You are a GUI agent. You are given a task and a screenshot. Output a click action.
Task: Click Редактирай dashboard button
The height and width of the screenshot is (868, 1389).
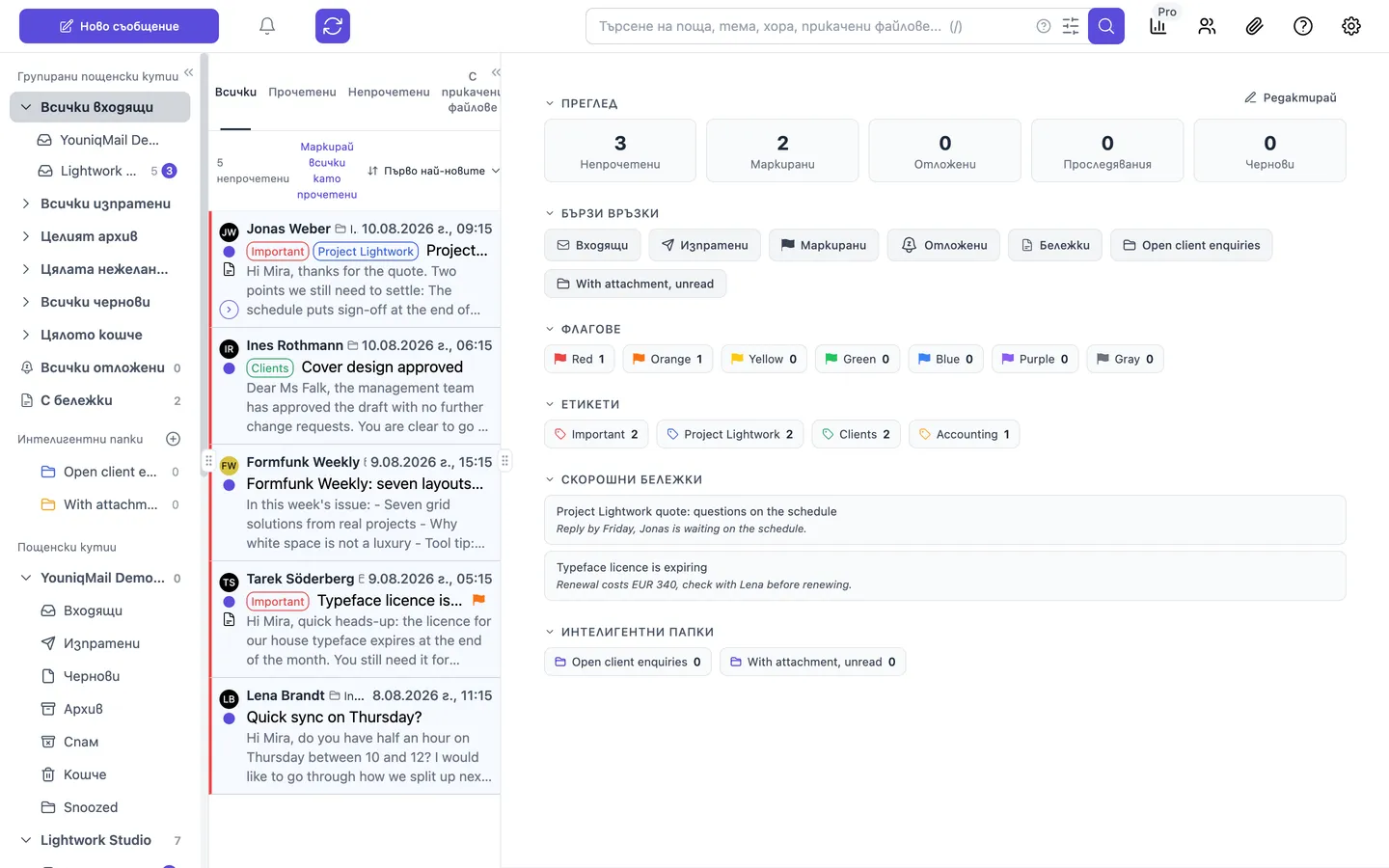(1290, 97)
